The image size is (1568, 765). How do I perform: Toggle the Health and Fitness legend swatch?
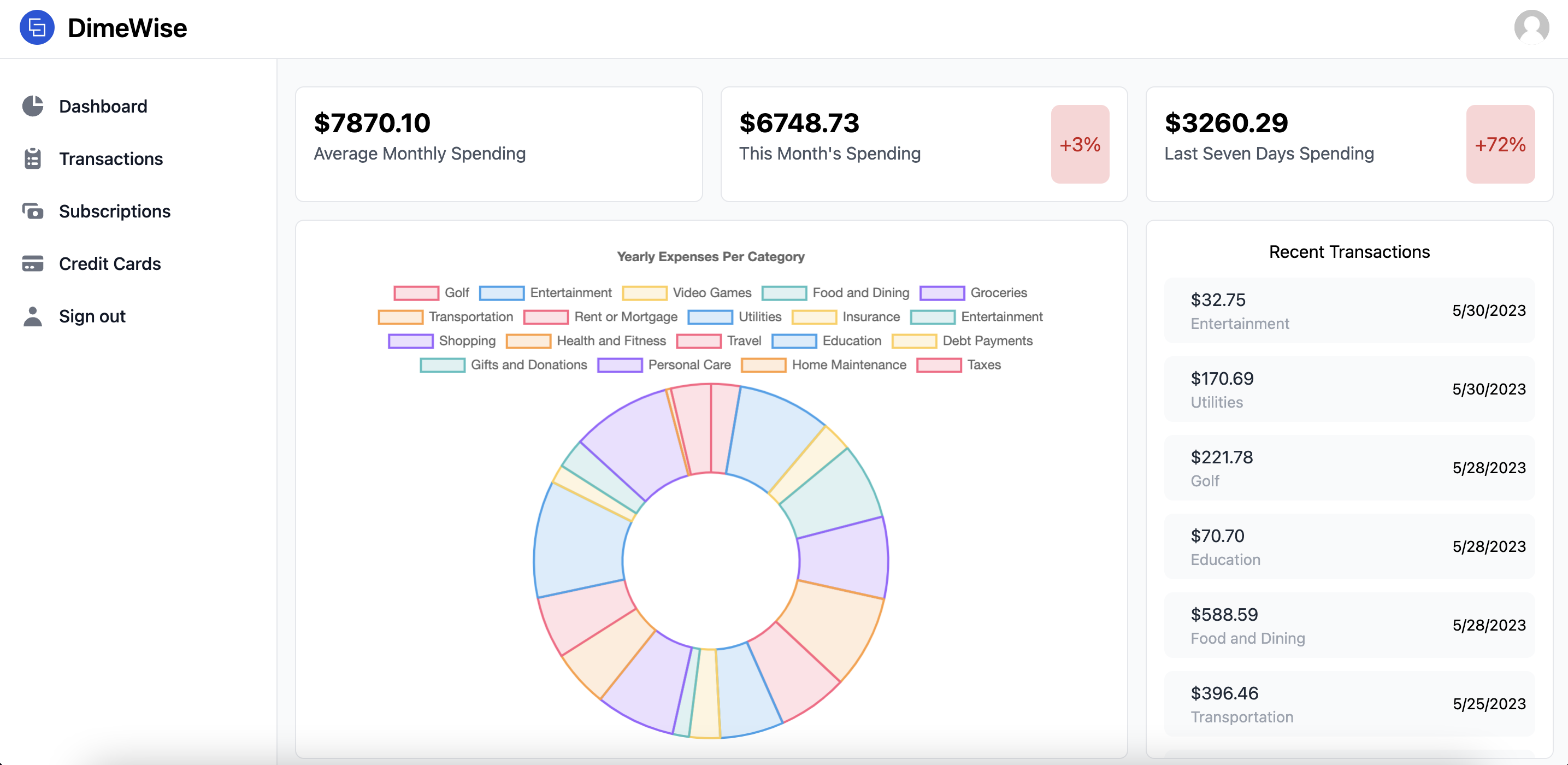(528, 341)
